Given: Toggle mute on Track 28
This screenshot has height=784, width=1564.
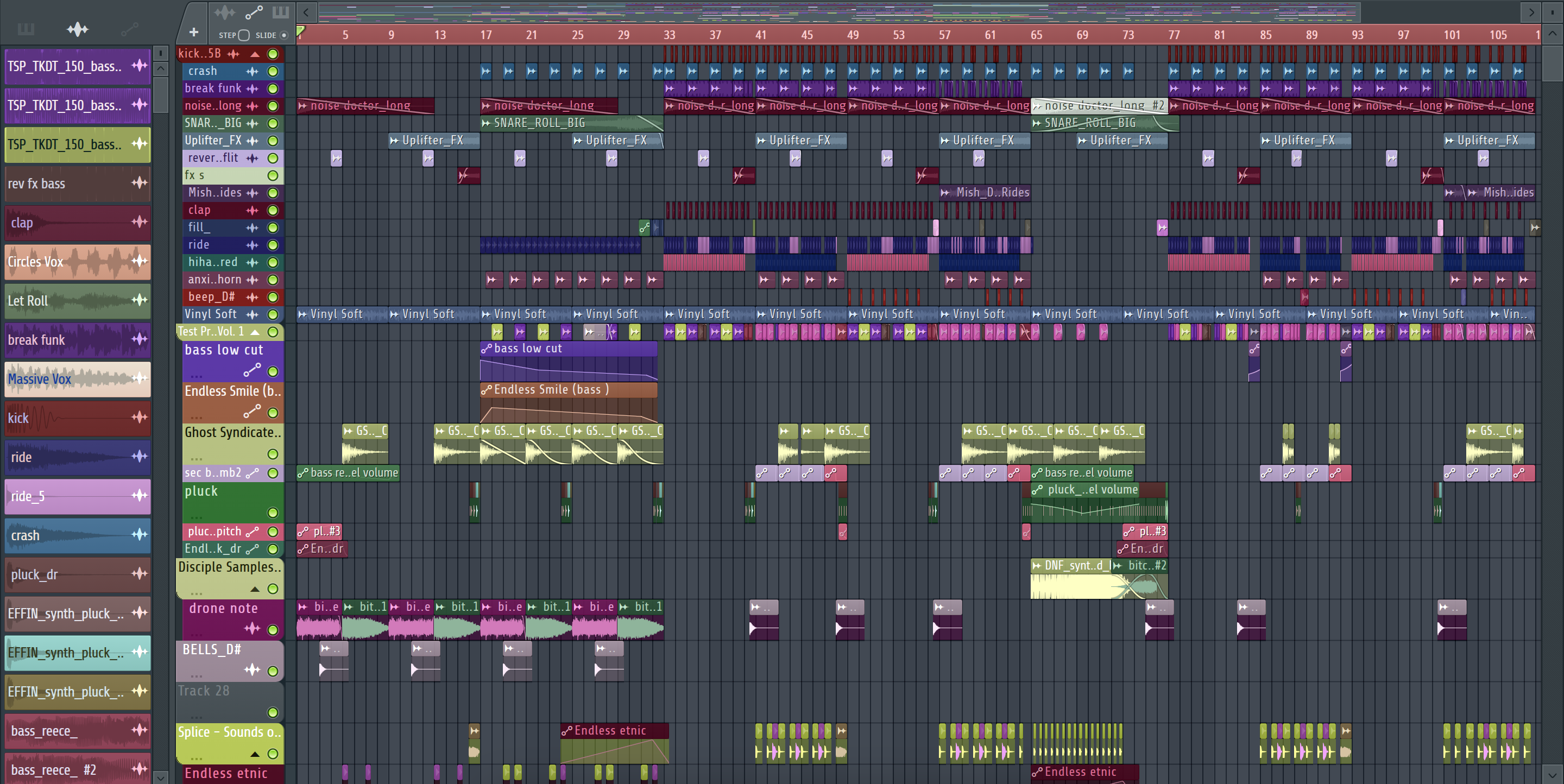Looking at the screenshot, I should point(273,712).
